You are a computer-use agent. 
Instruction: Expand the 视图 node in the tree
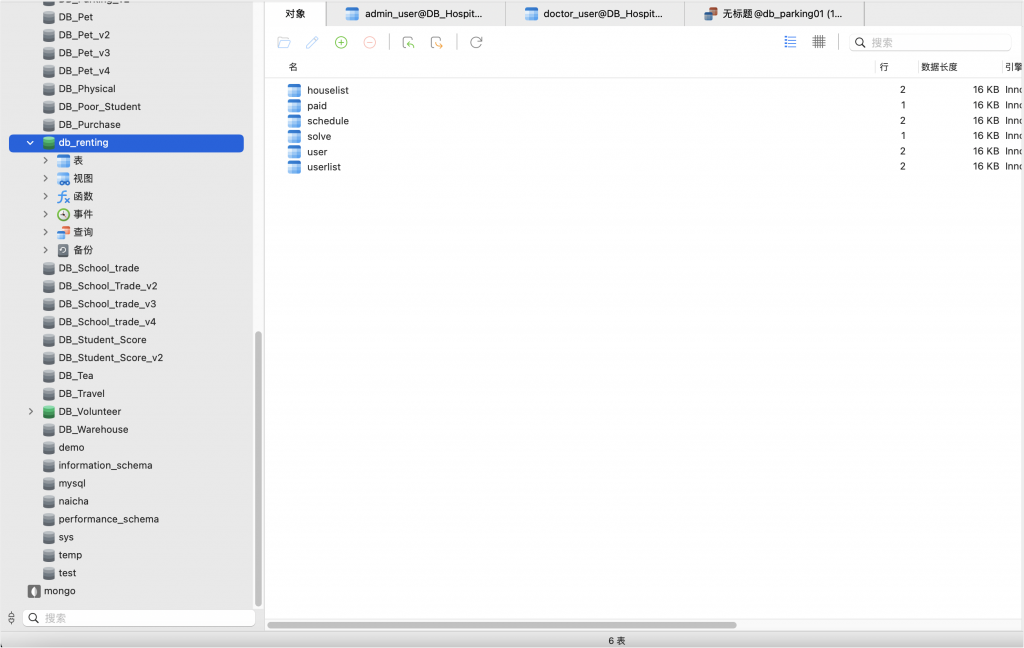click(45, 178)
